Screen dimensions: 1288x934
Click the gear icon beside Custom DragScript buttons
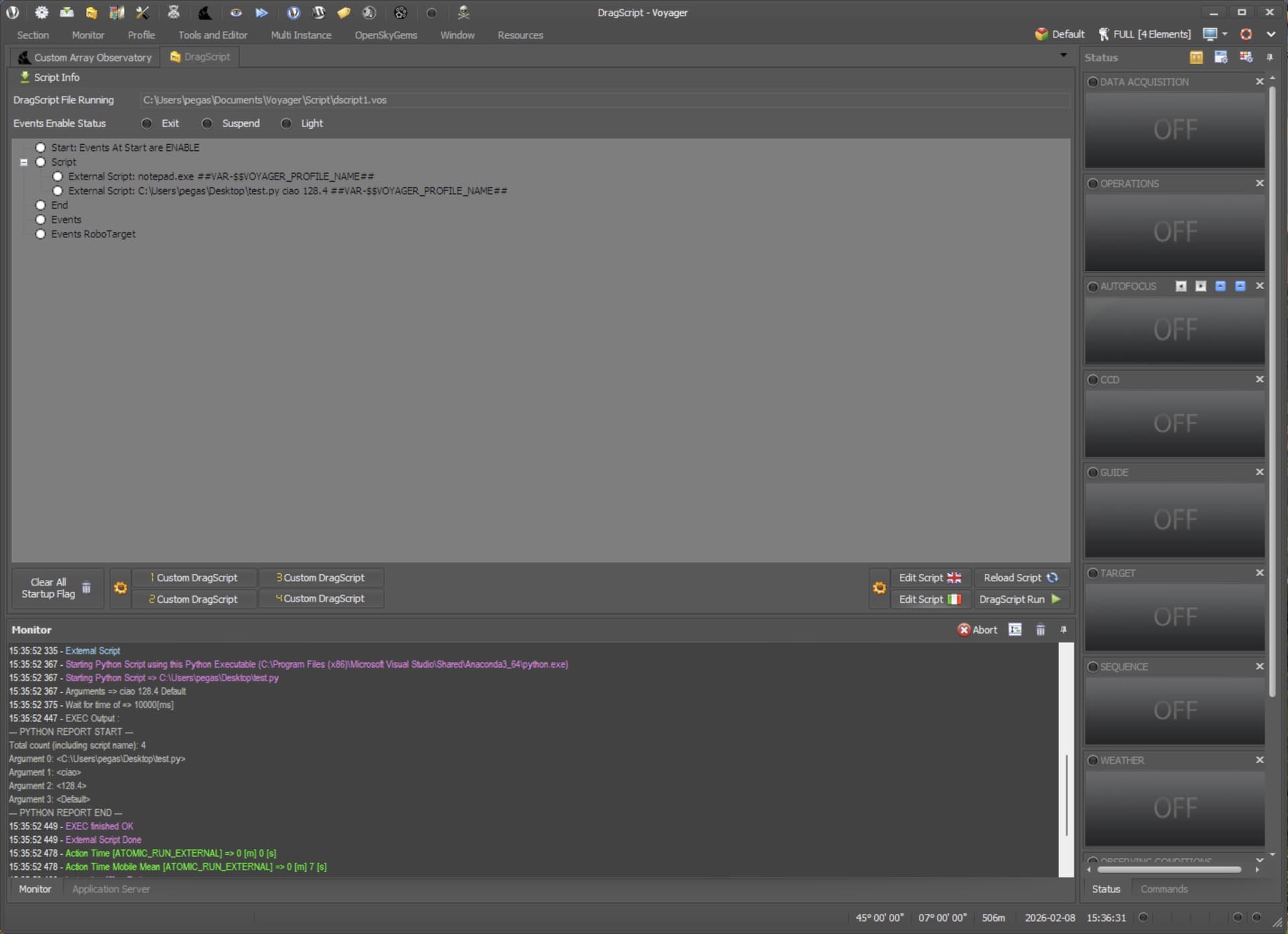[x=120, y=588]
